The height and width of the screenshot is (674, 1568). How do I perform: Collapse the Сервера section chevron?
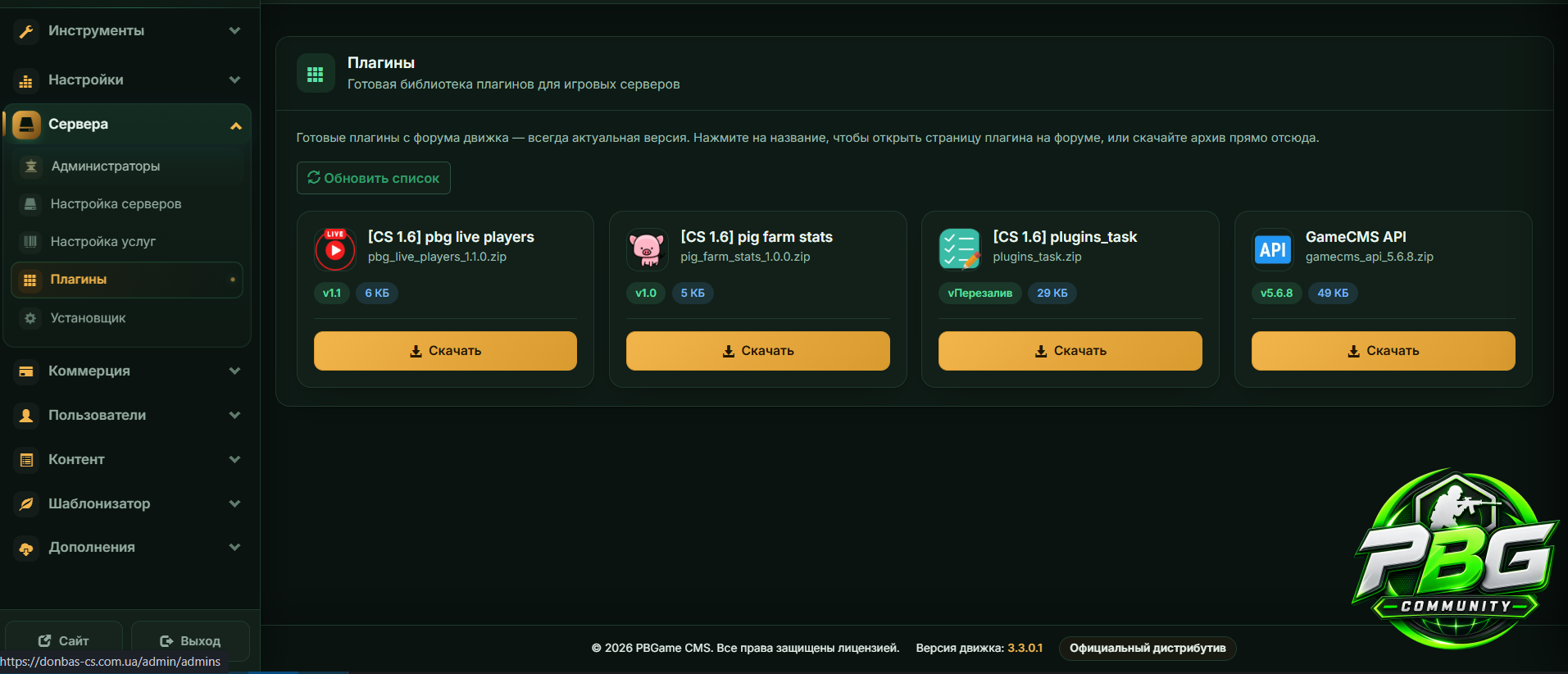[236, 125]
